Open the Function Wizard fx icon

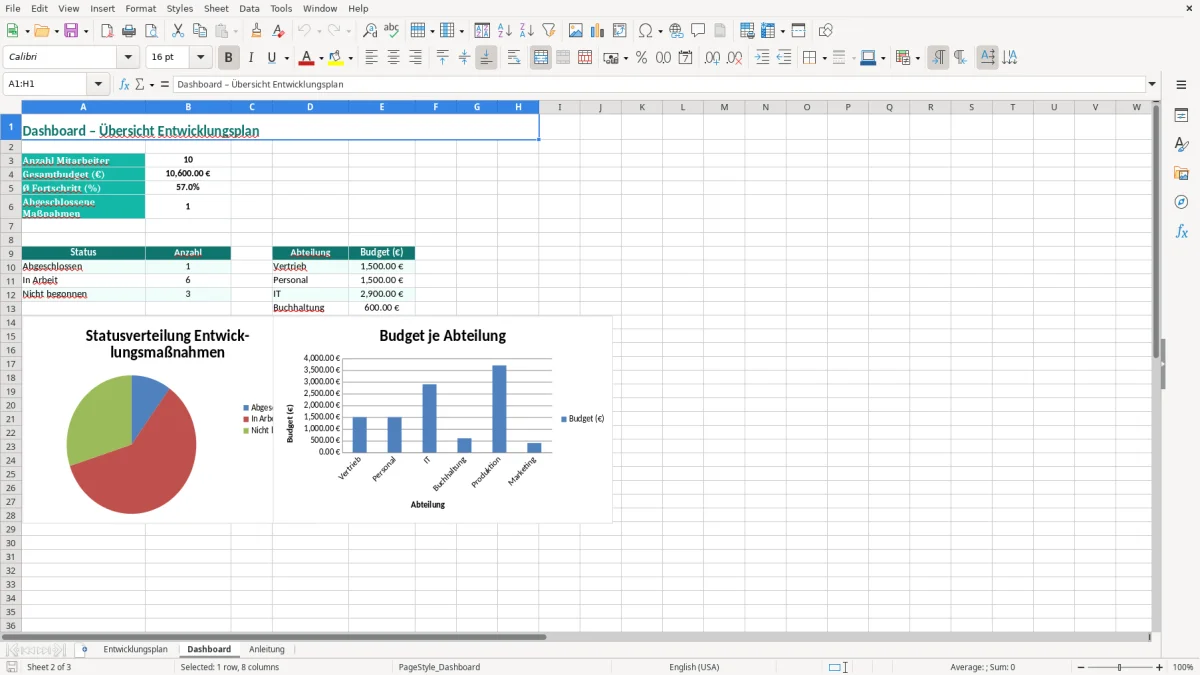click(124, 85)
